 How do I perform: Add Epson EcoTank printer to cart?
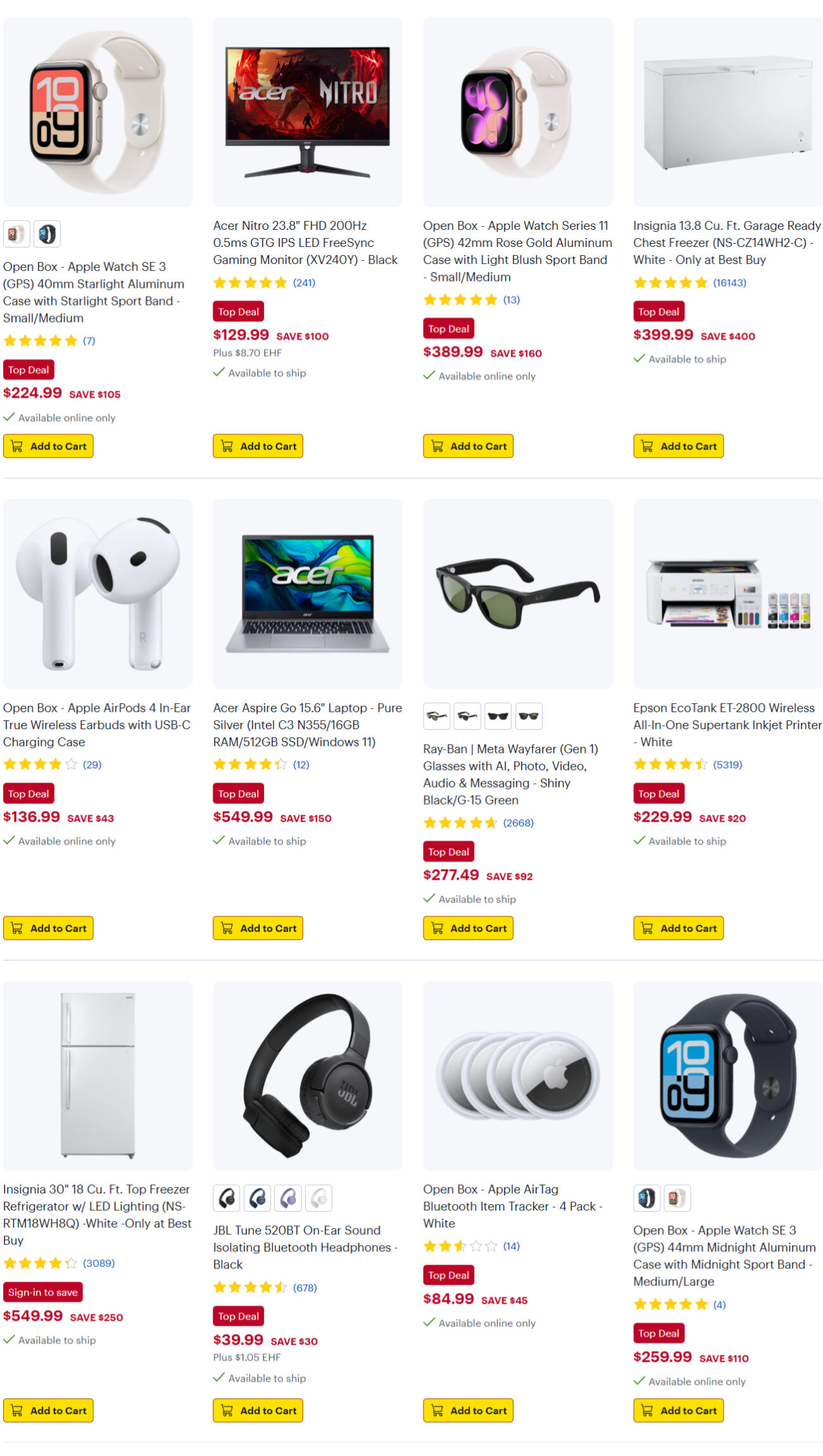click(x=678, y=928)
